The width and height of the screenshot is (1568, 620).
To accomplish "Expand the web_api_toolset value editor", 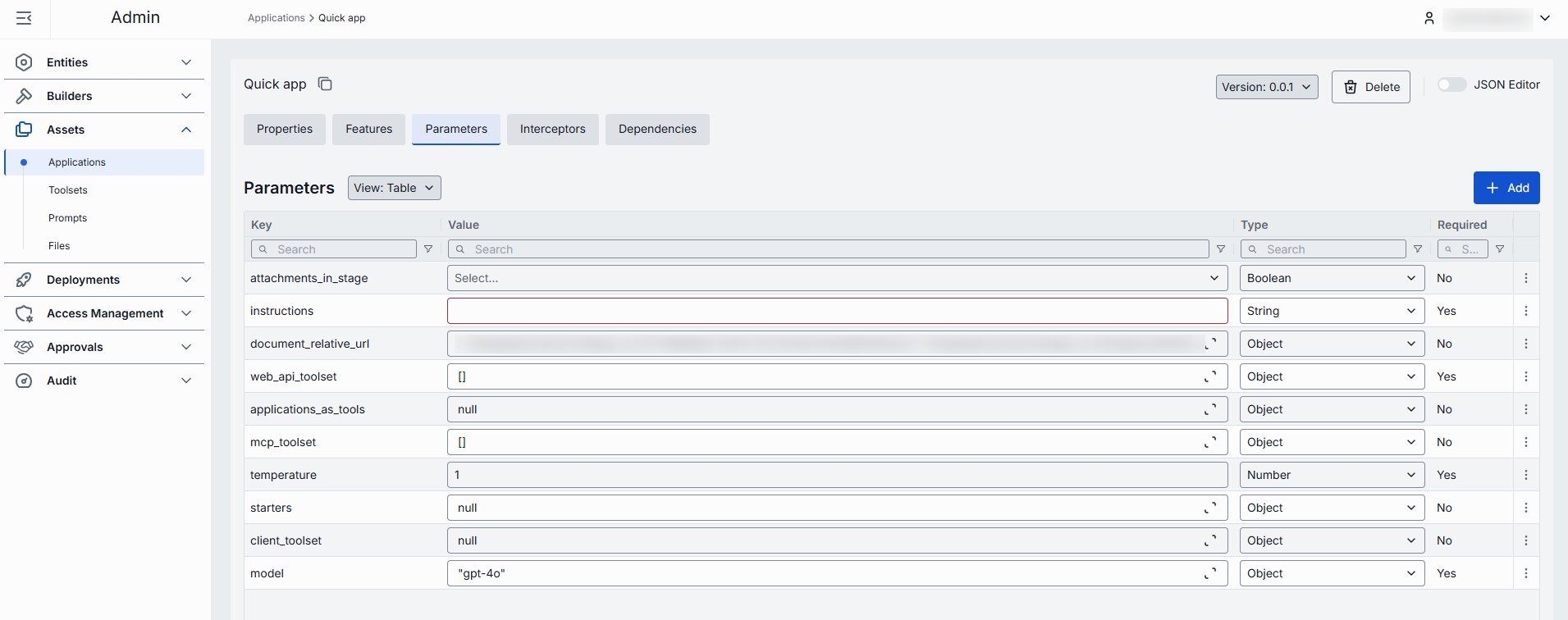I will 1209,376.
